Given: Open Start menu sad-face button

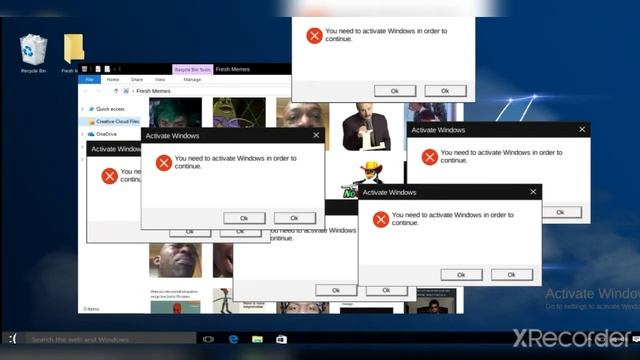Looking at the screenshot, I should [13, 338].
